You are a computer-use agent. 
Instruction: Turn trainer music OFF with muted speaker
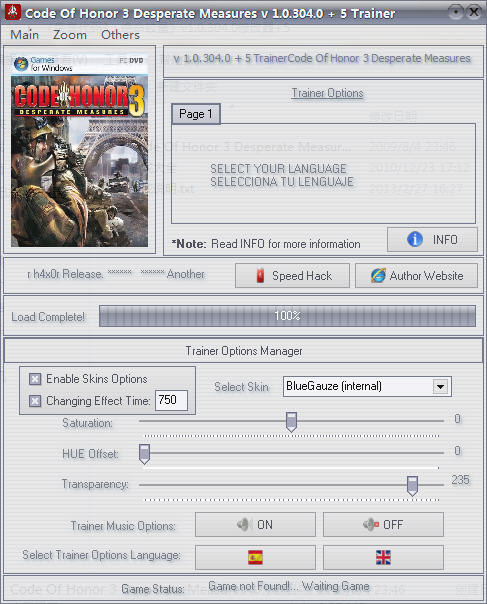pos(371,524)
